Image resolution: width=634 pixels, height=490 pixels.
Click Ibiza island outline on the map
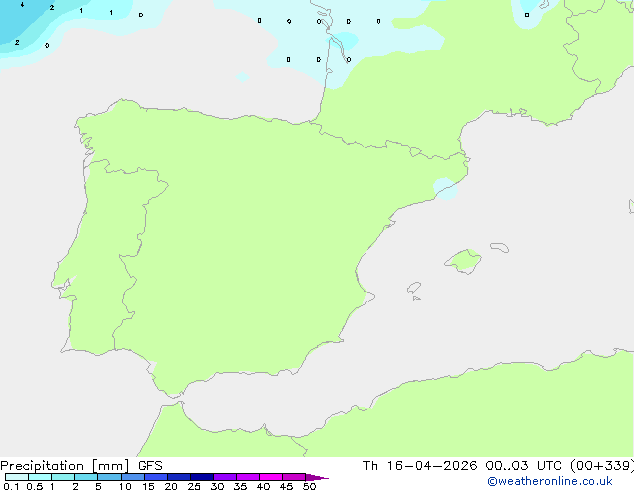coord(414,288)
